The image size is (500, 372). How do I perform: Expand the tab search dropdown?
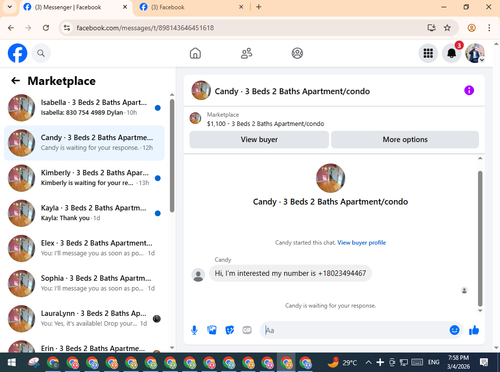click(10, 7)
